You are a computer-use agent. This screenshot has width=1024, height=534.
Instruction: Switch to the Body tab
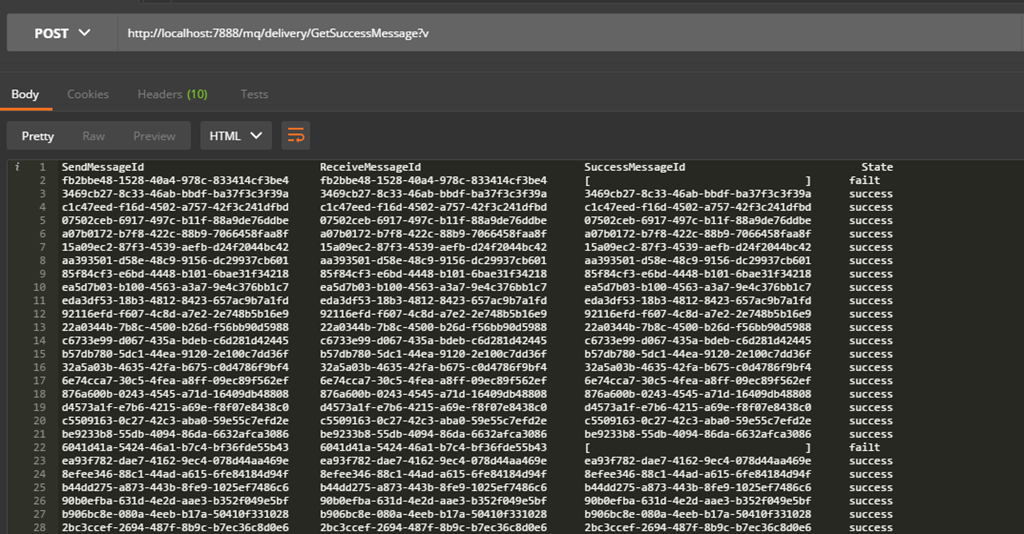point(25,95)
